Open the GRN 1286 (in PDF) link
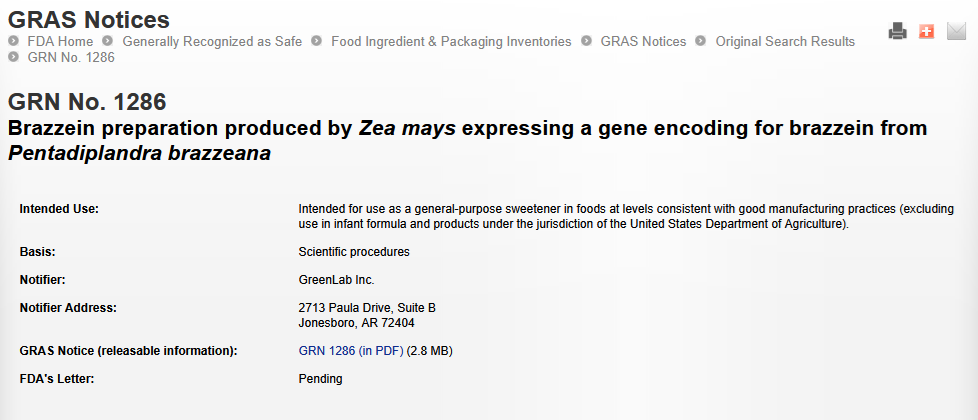The height and width of the screenshot is (420, 978). pyautogui.click(x=351, y=351)
